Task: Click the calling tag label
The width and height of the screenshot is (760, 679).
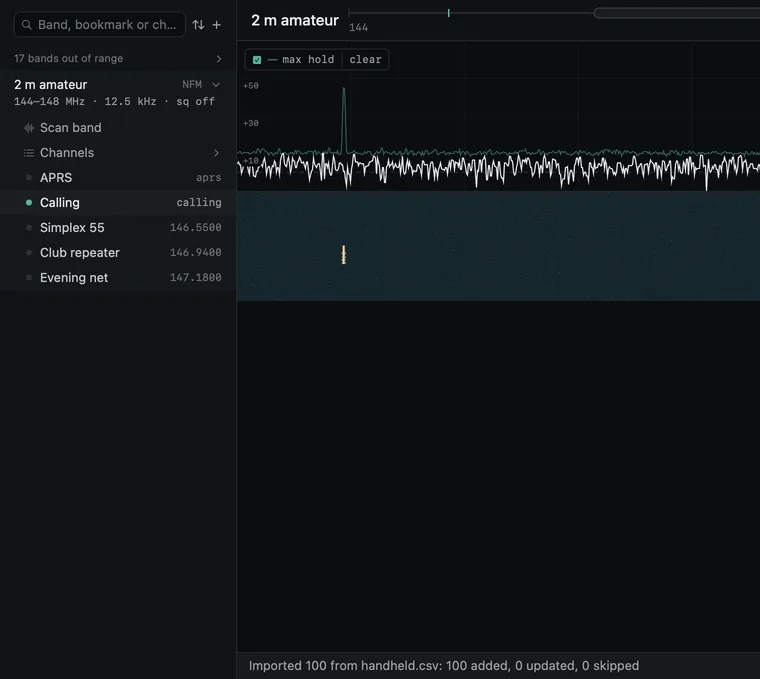Action: point(199,203)
